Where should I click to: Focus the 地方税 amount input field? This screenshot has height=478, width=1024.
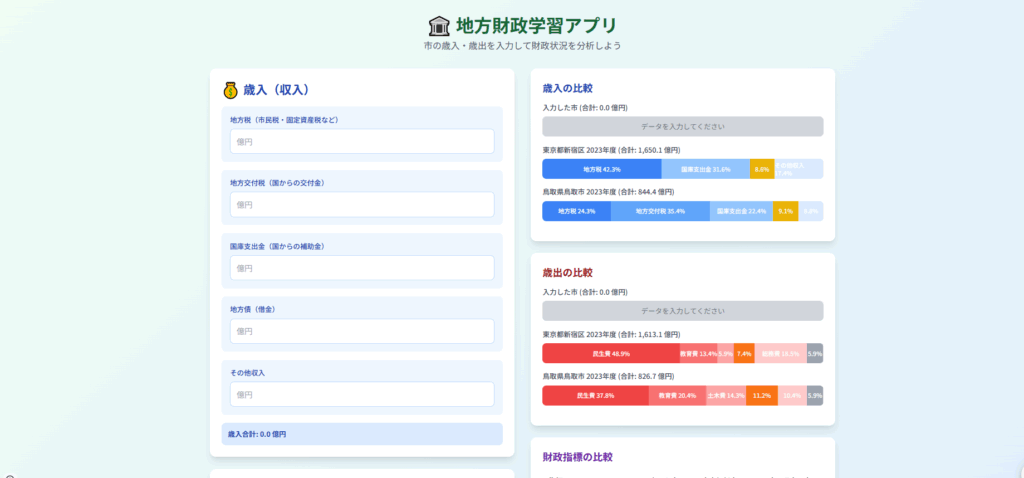pos(361,142)
